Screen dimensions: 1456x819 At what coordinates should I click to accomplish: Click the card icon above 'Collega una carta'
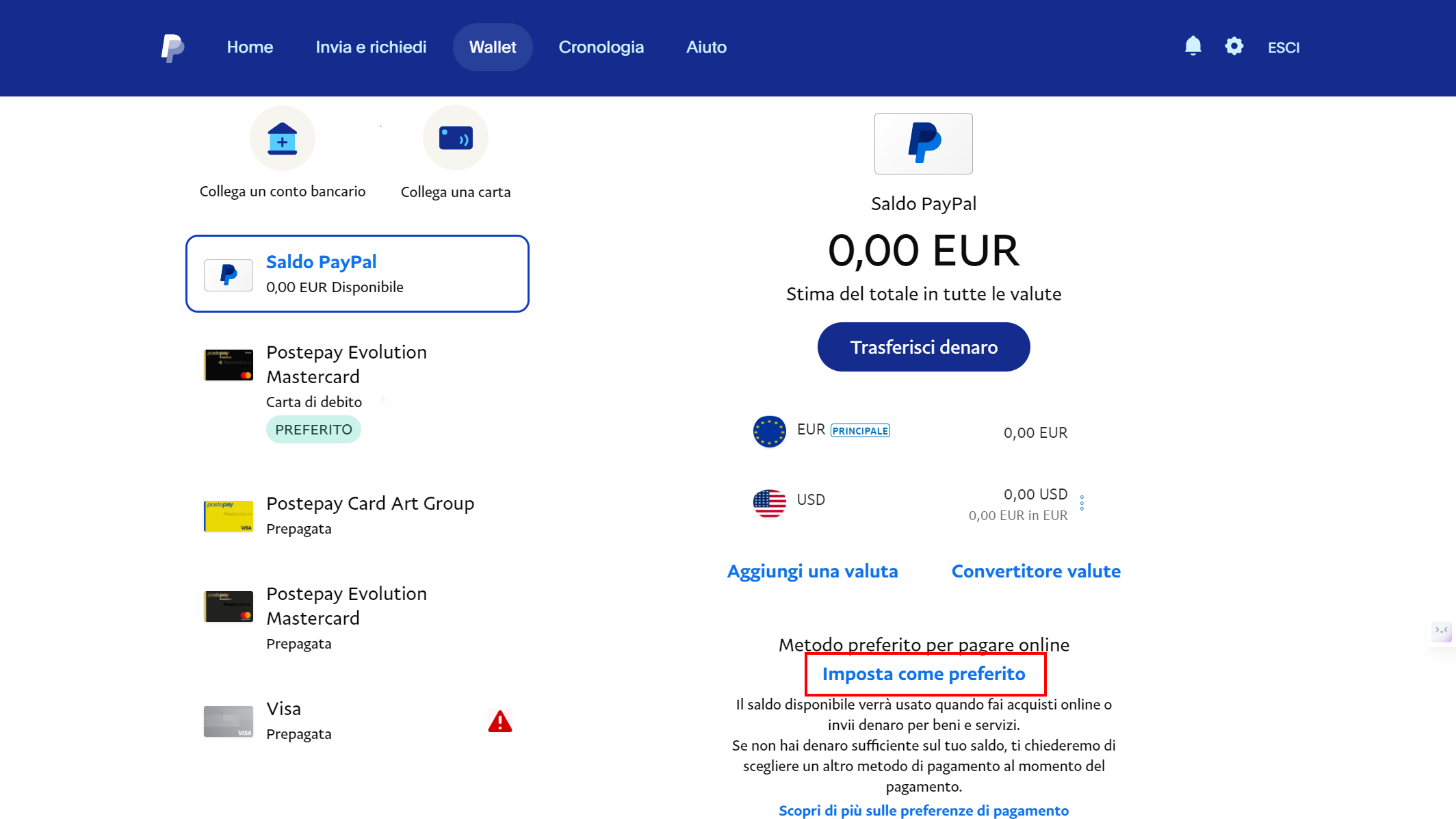[455, 137]
